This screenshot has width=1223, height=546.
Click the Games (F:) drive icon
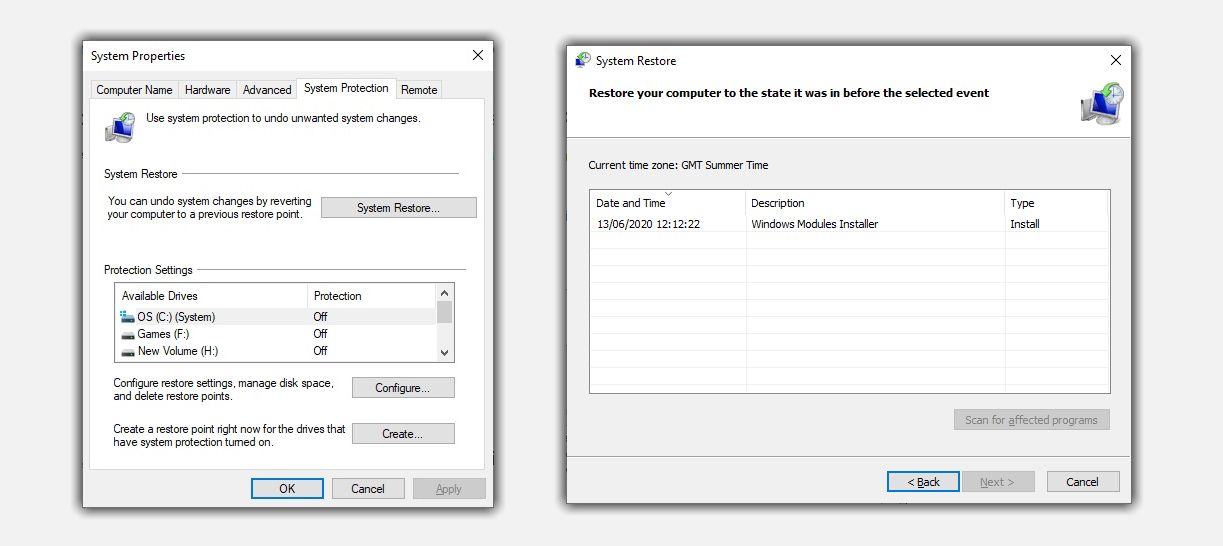pyautogui.click(x=127, y=334)
